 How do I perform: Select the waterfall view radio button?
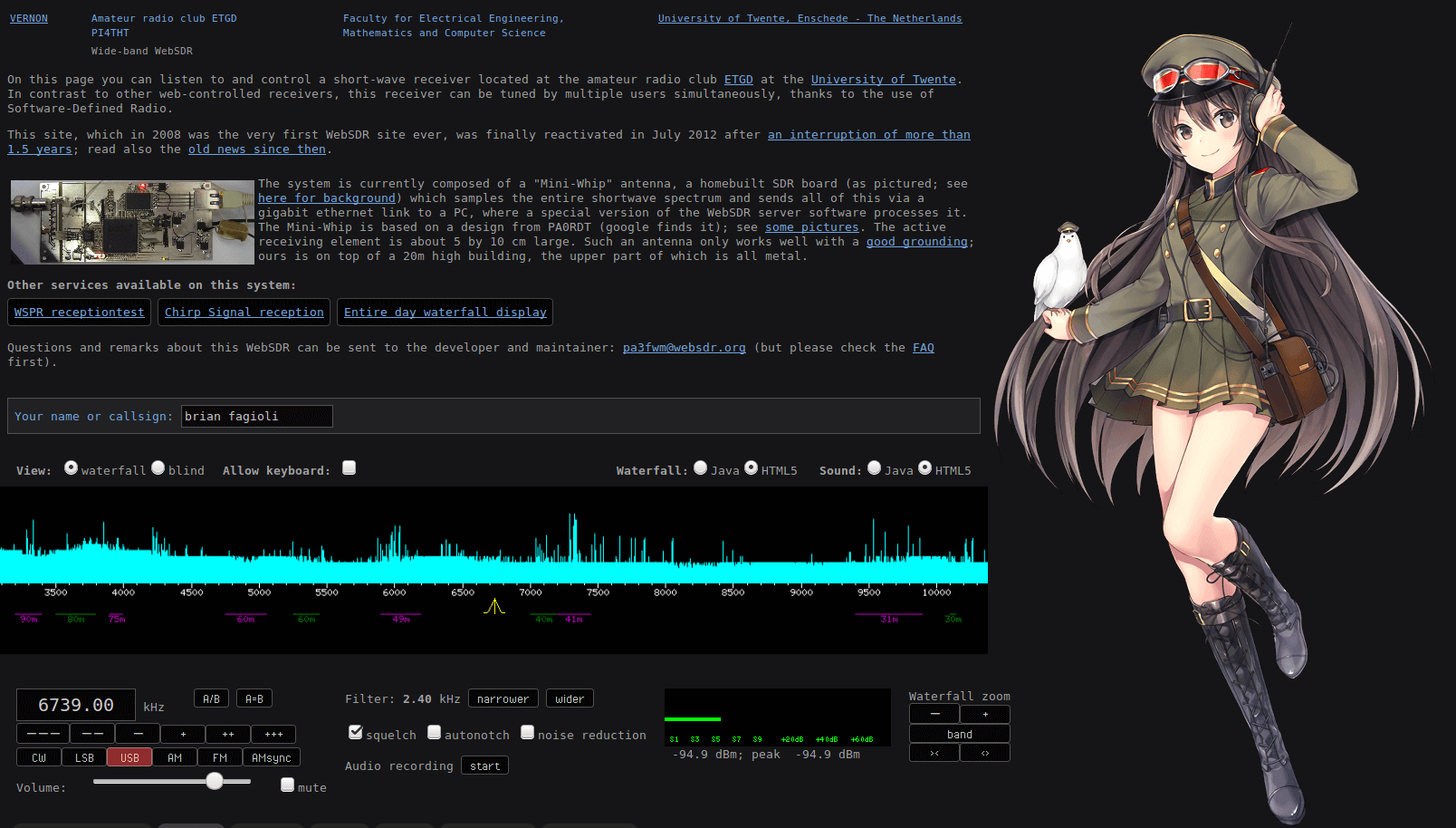click(x=72, y=467)
